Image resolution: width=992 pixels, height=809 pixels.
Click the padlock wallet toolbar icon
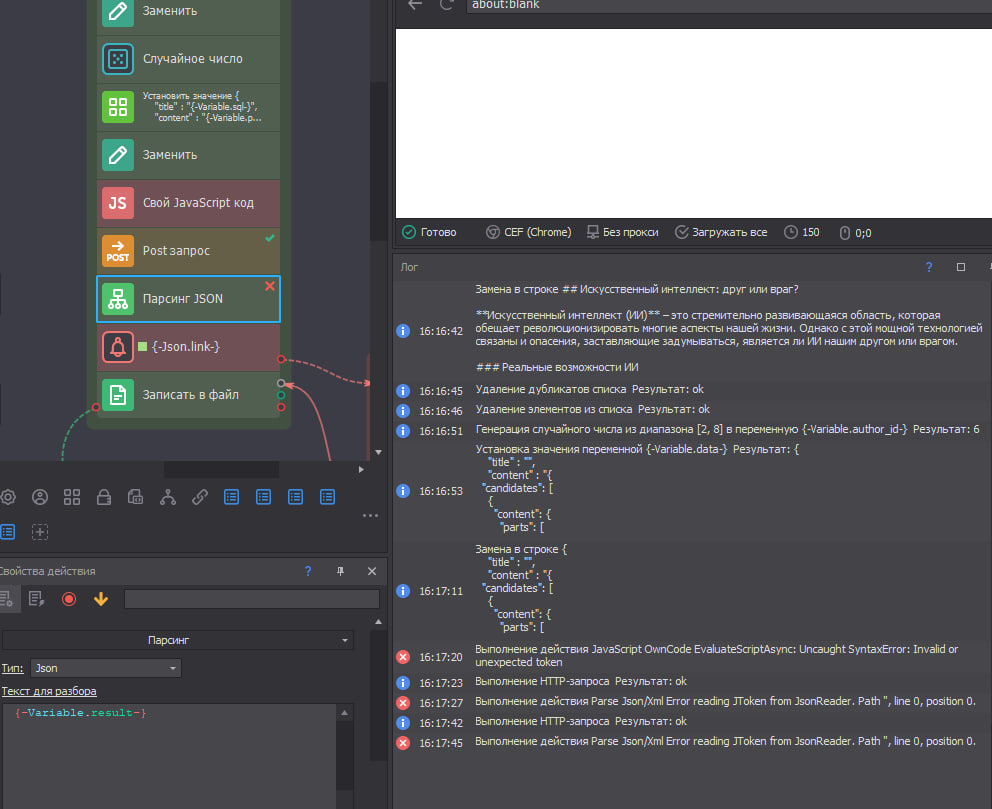click(104, 497)
